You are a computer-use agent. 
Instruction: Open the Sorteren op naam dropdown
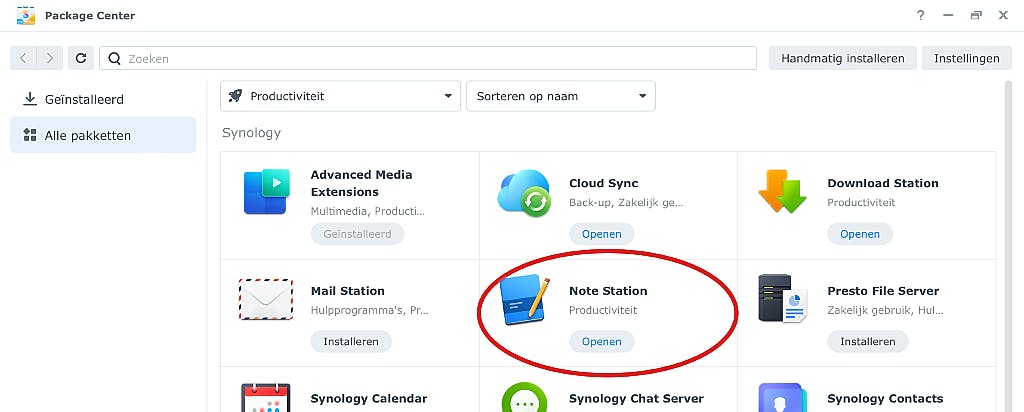(x=560, y=96)
